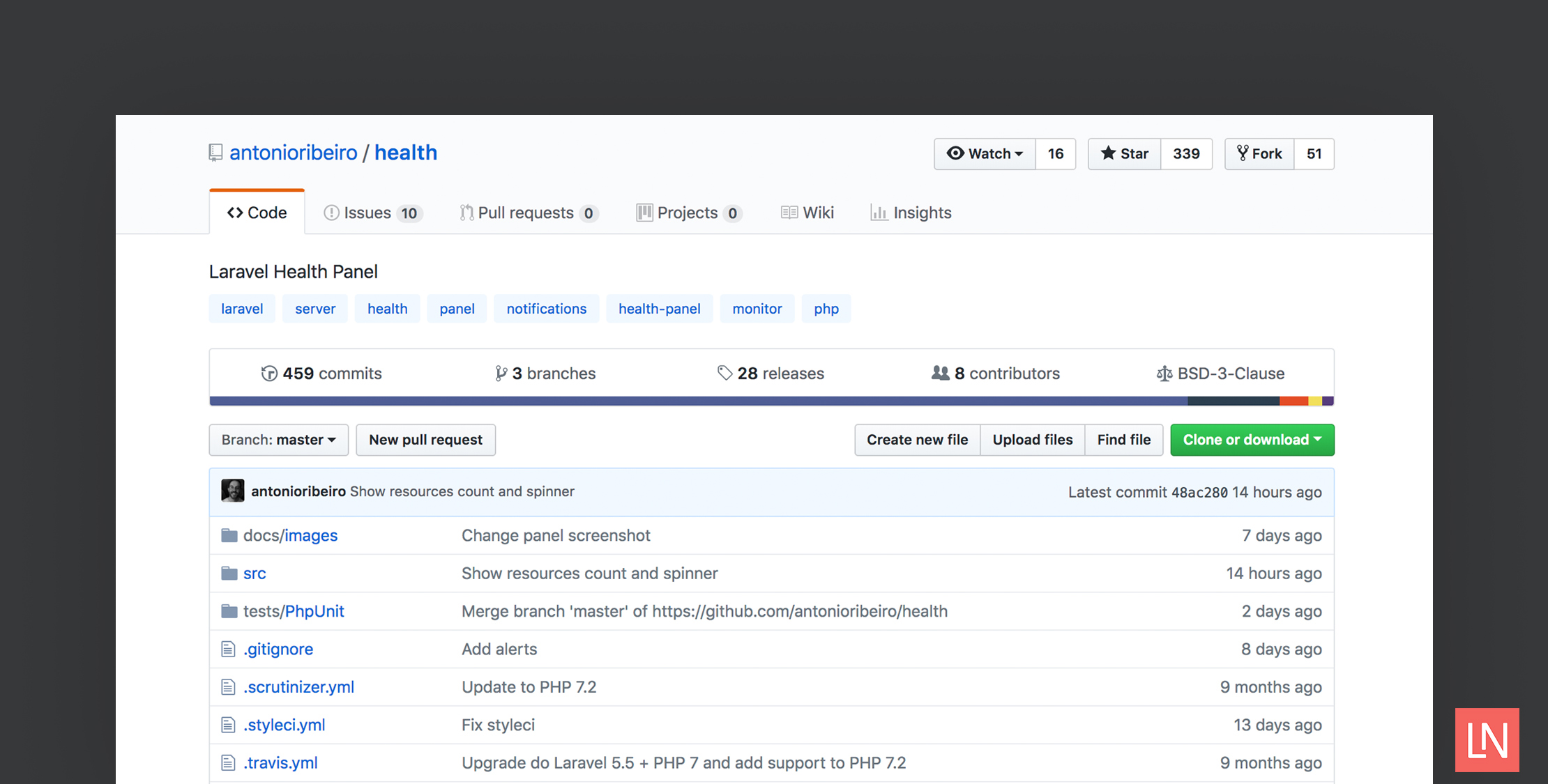The height and width of the screenshot is (784, 1548).
Task: Click the src folder icon
Action: pyautogui.click(x=228, y=573)
